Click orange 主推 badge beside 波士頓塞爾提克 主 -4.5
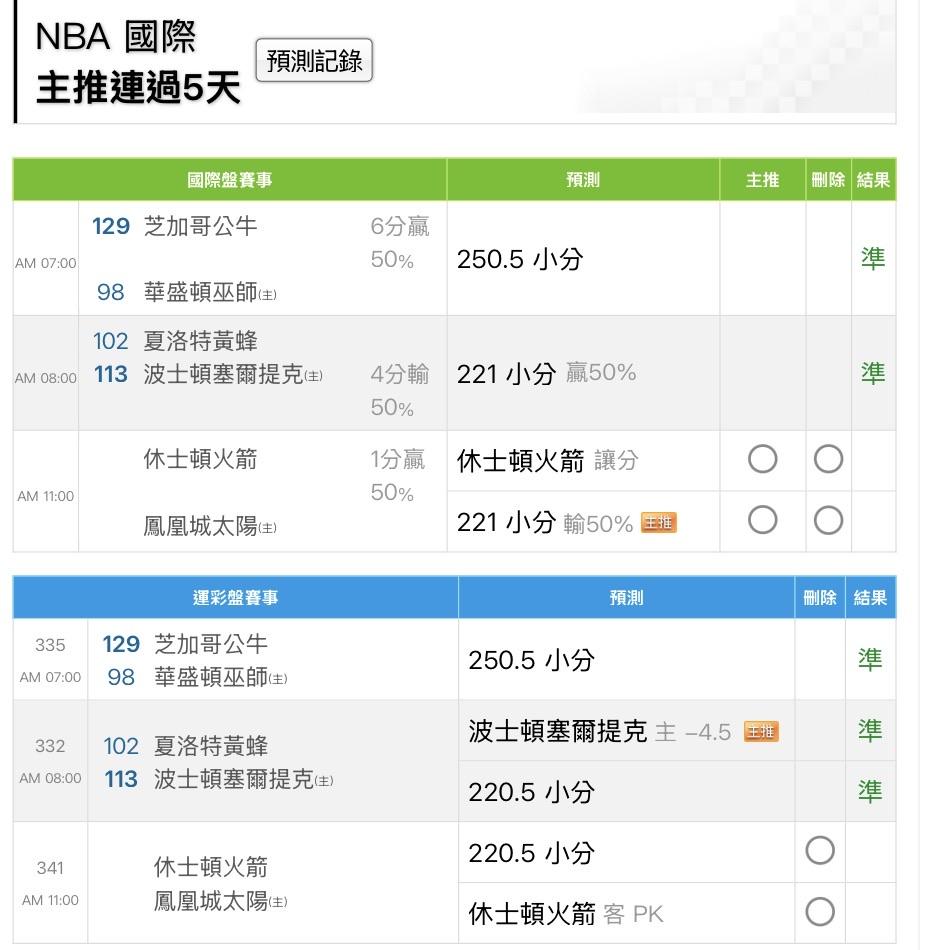 (x=761, y=732)
